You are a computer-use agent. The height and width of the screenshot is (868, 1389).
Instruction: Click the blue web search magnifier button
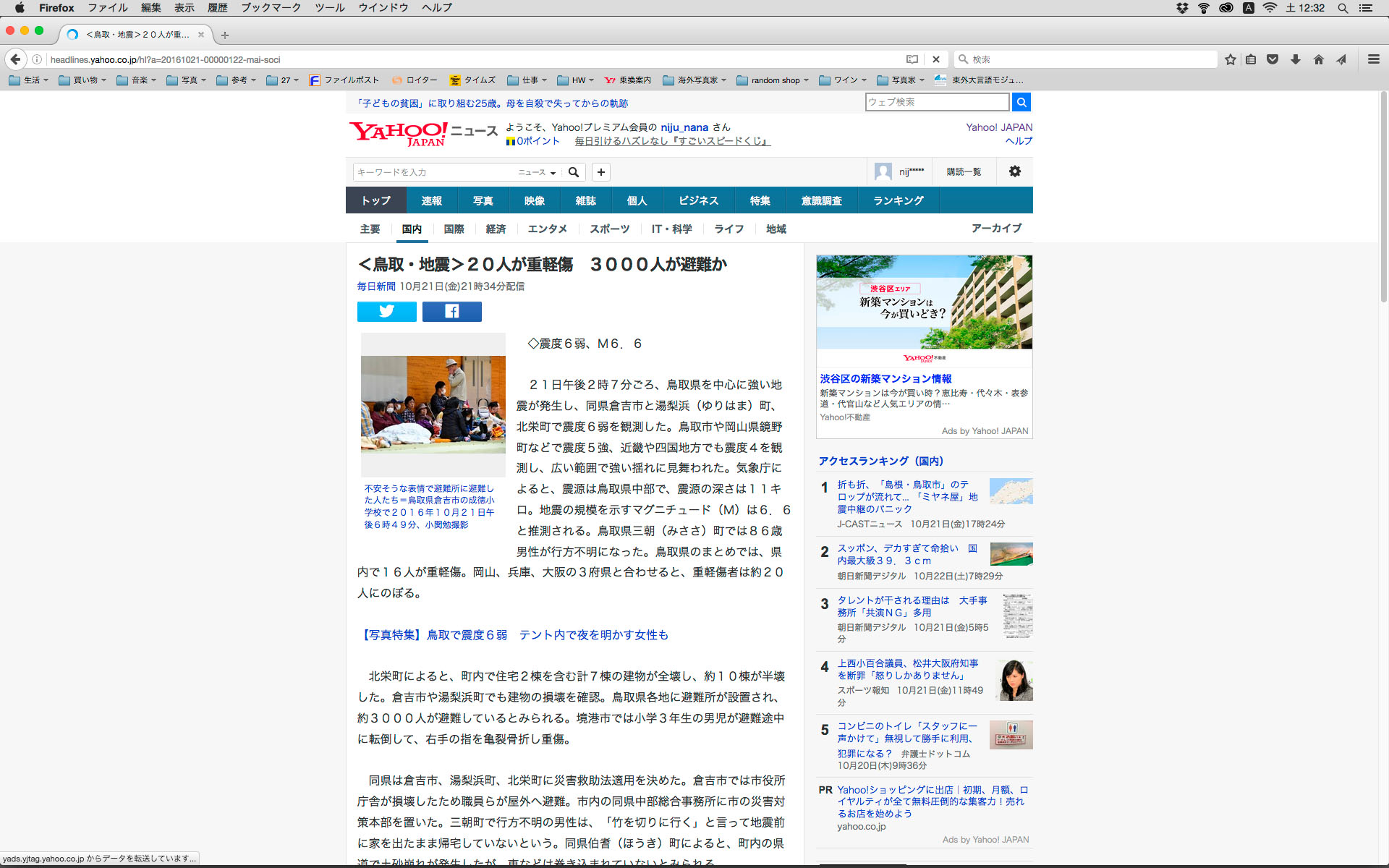[1021, 102]
